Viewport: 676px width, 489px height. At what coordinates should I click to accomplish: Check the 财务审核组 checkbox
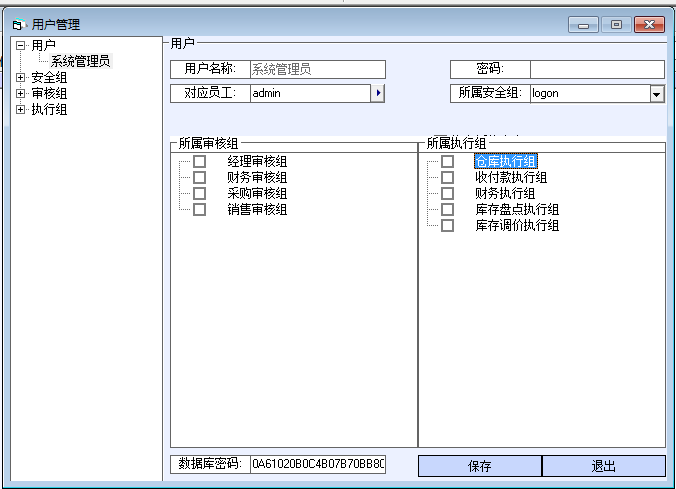click(x=199, y=177)
